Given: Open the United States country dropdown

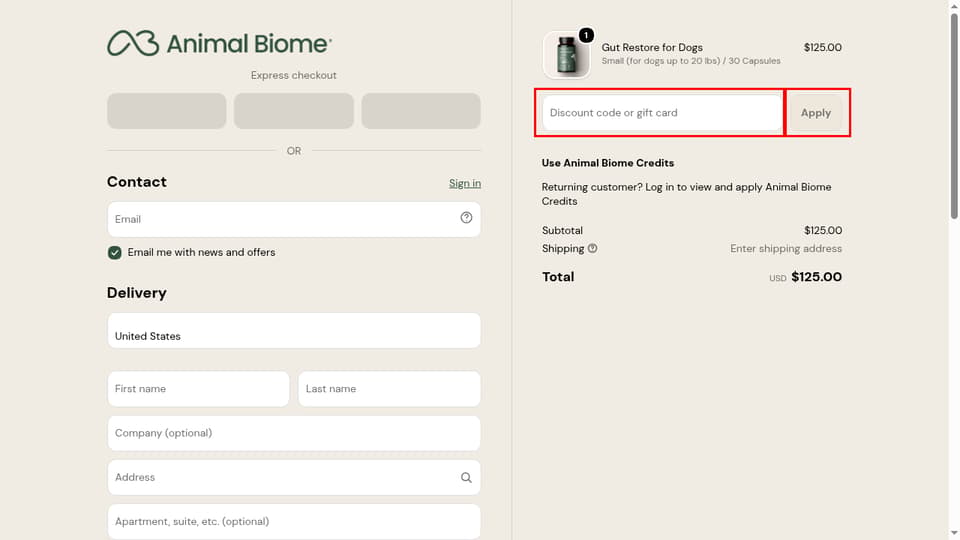Looking at the screenshot, I should pyautogui.click(x=294, y=331).
